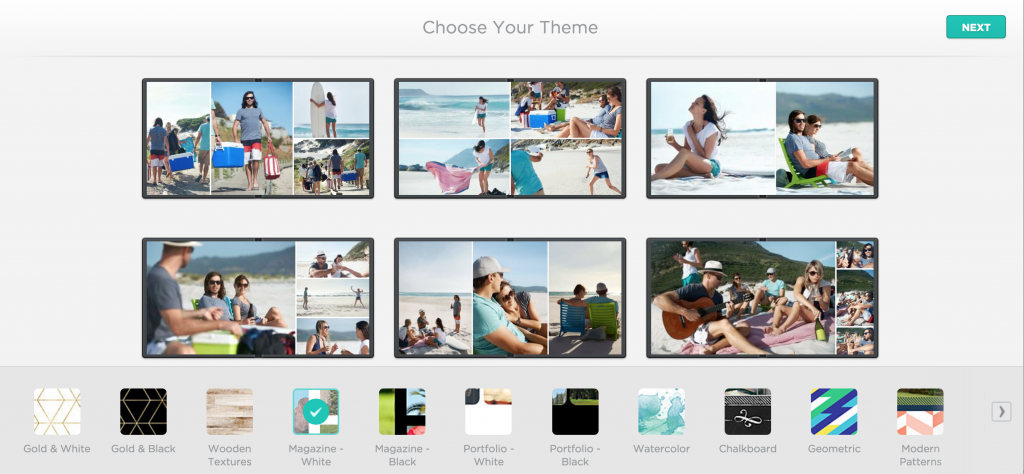Open the spread with man carrying blue cooler
The height and width of the screenshot is (474, 1024).
258,138
